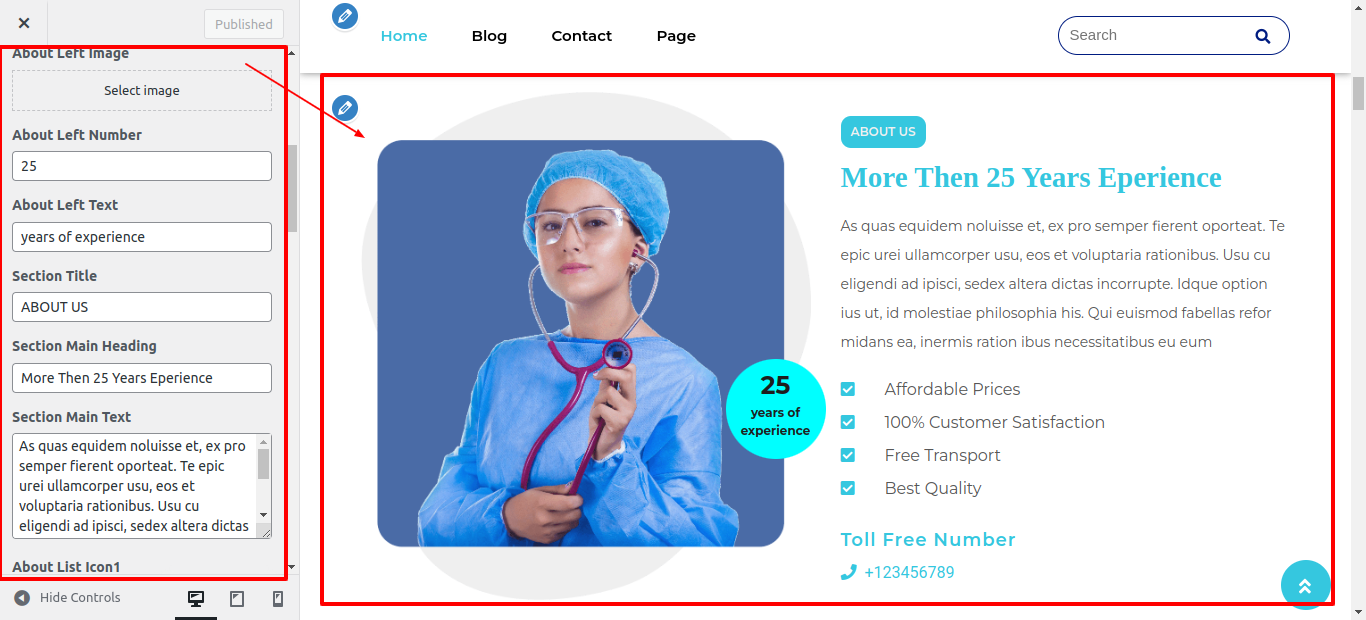Switch to desktop preview icon

click(196, 599)
